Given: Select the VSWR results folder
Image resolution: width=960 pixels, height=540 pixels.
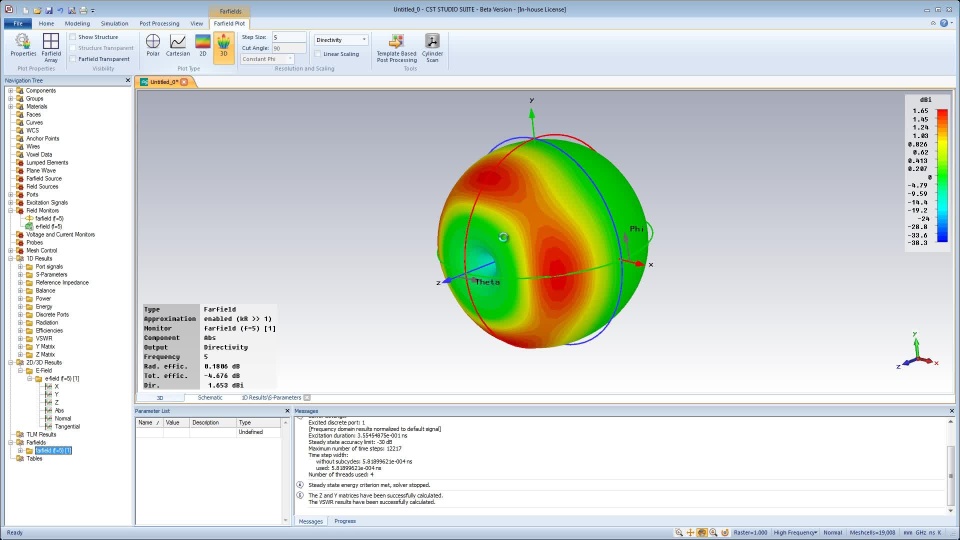Looking at the screenshot, I should point(43,339).
